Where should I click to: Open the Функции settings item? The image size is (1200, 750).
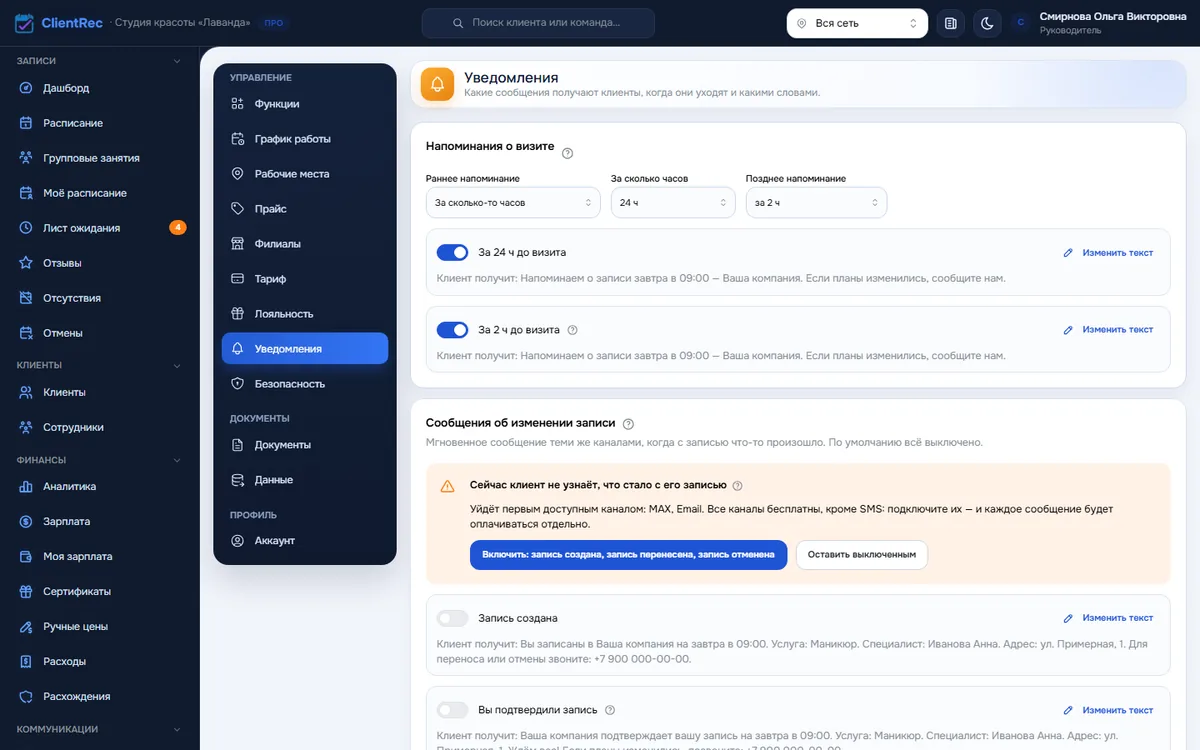coord(305,104)
